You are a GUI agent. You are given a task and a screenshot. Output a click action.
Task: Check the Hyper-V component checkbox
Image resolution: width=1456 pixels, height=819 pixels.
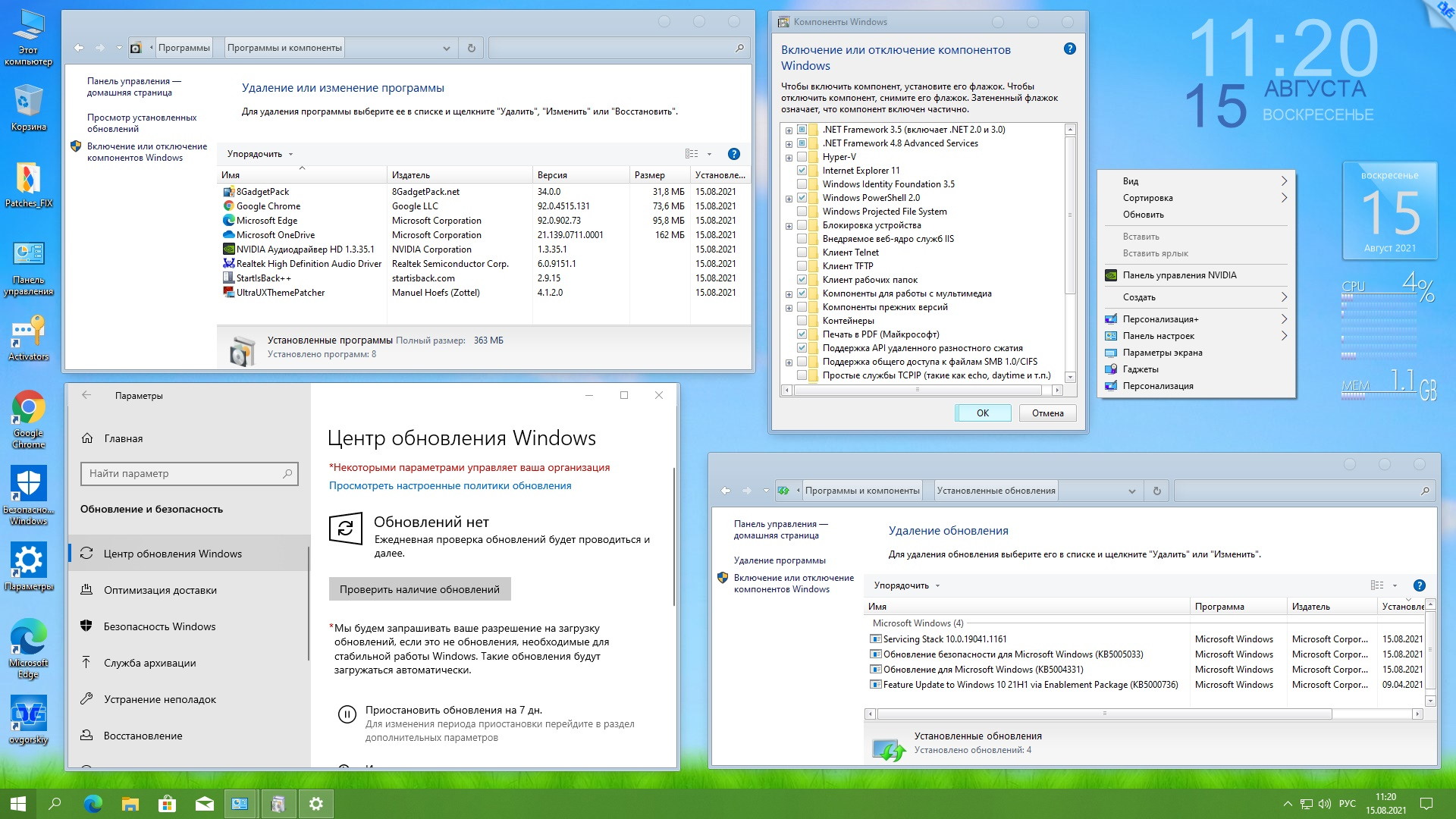pyautogui.click(x=802, y=157)
